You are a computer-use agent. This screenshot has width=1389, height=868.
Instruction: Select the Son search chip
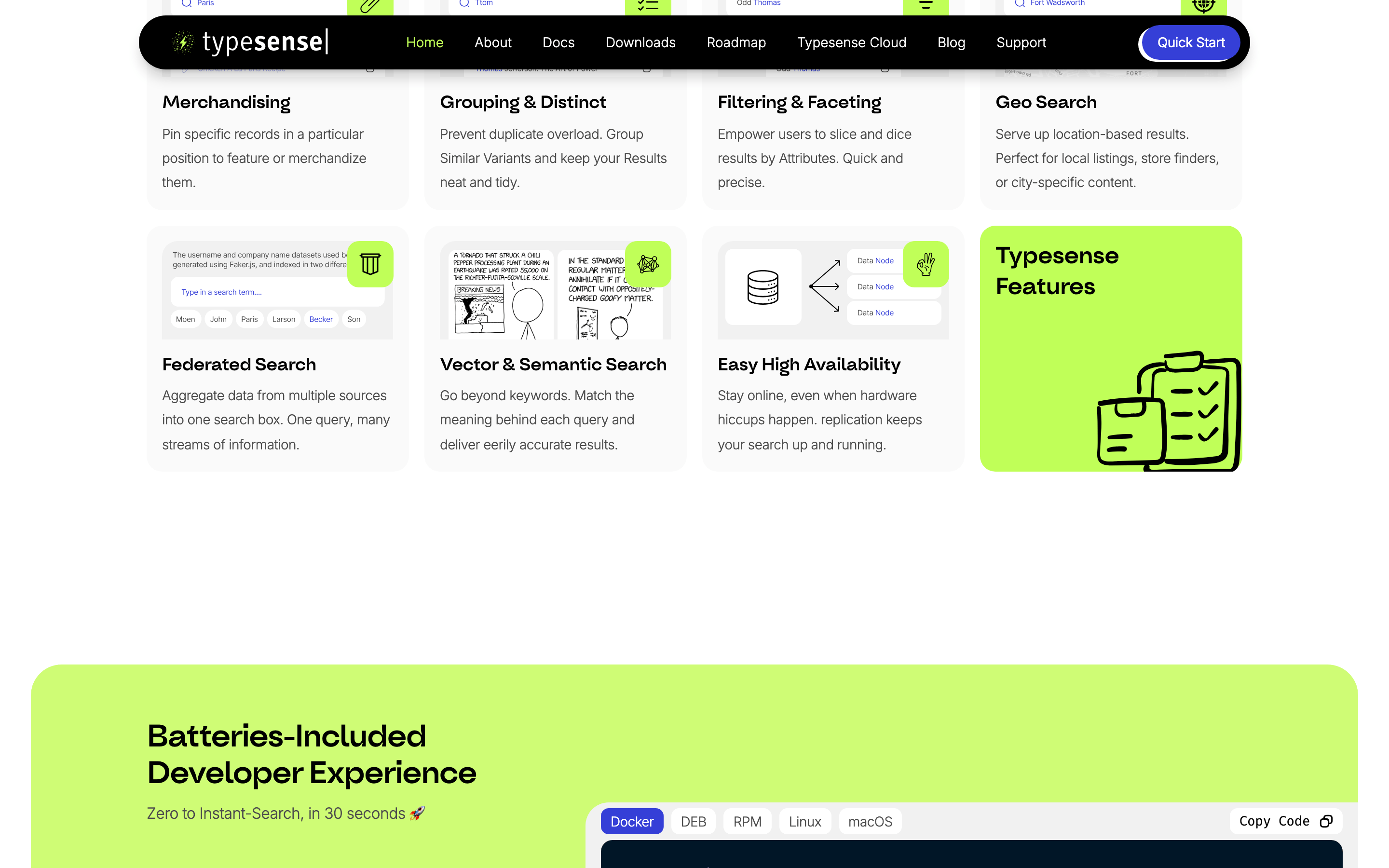click(354, 319)
